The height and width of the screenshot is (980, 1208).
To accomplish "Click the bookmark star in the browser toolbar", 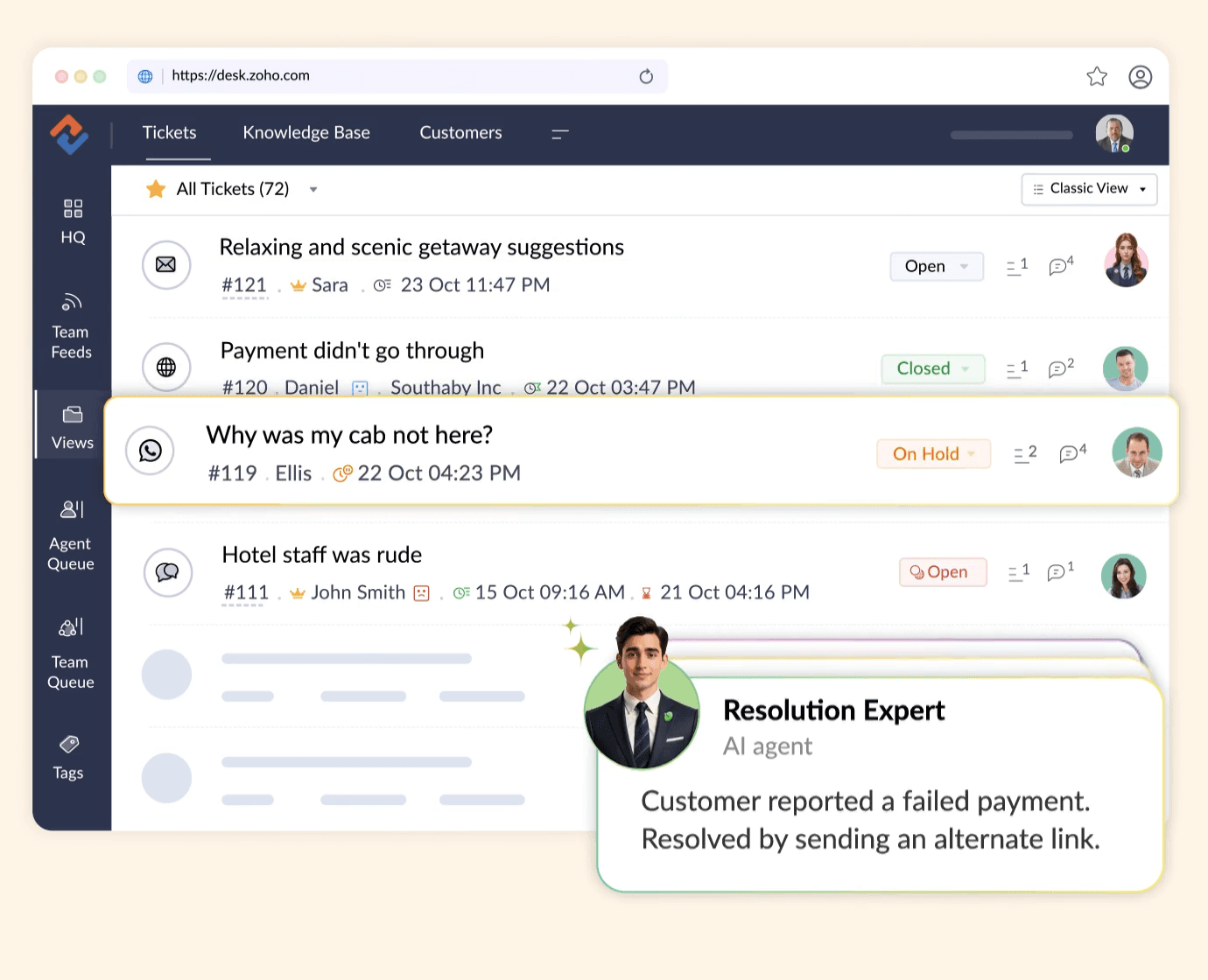I will [x=1097, y=77].
